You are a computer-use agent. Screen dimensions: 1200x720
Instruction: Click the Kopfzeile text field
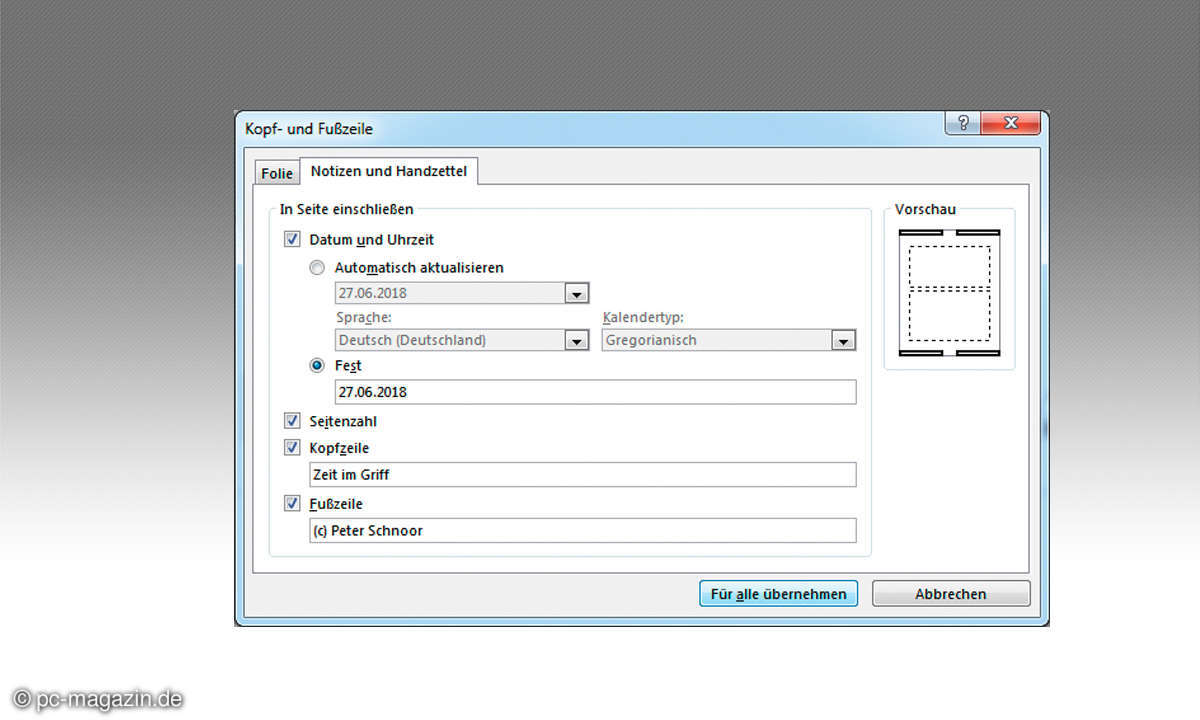coord(583,475)
